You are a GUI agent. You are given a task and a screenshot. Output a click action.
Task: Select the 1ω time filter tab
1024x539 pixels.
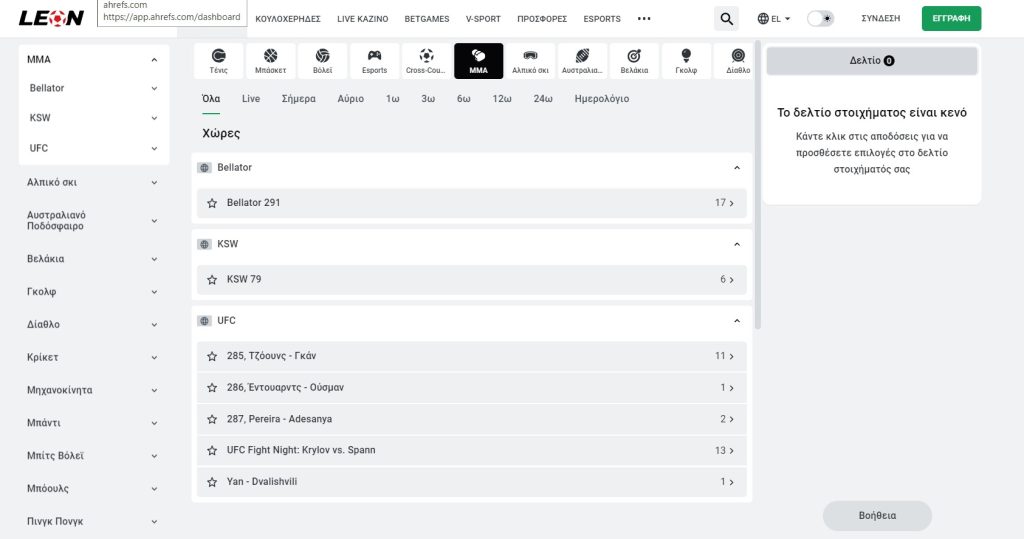(x=392, y=99)
